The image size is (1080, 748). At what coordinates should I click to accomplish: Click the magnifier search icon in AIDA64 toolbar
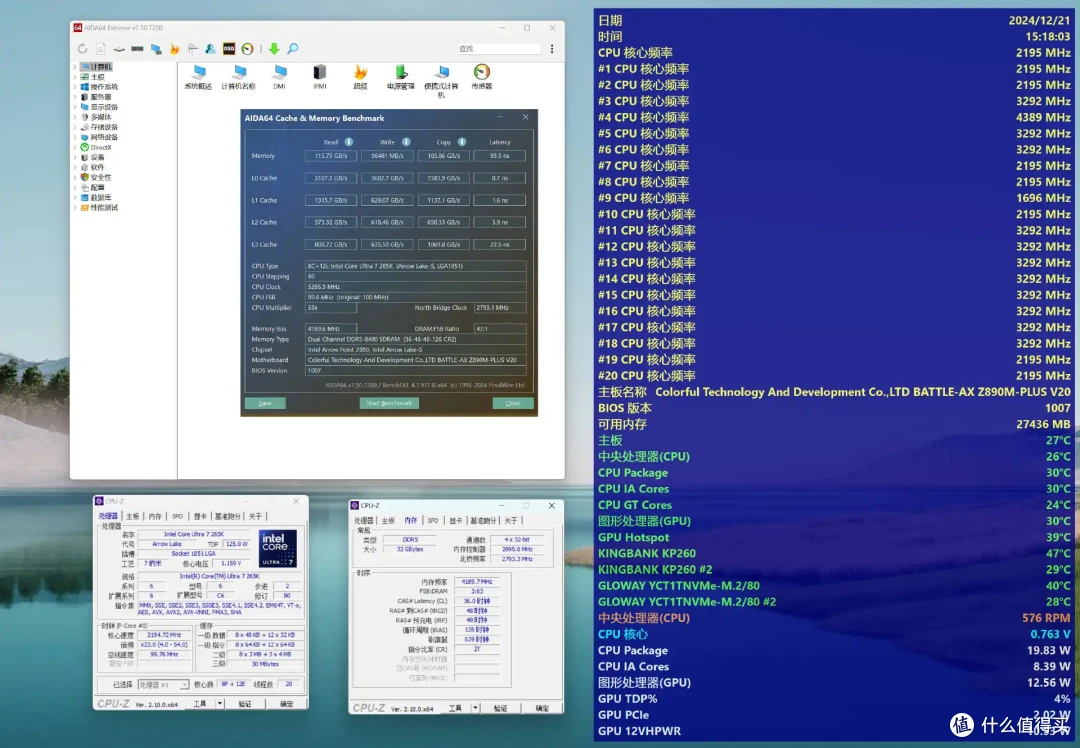pos(293,49)
